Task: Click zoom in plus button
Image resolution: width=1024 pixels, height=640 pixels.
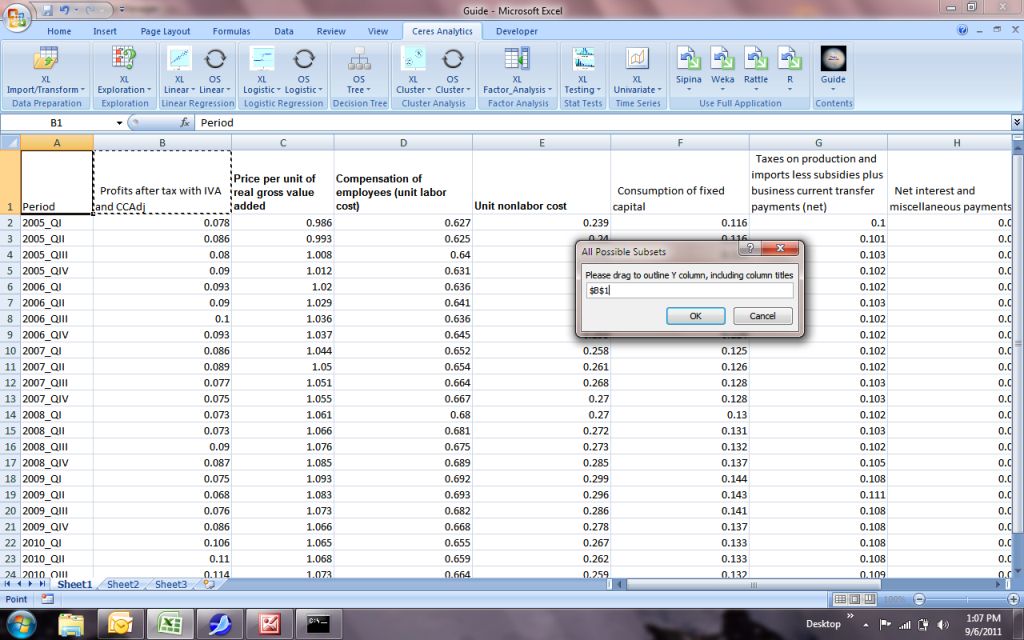Action: 1014,599
